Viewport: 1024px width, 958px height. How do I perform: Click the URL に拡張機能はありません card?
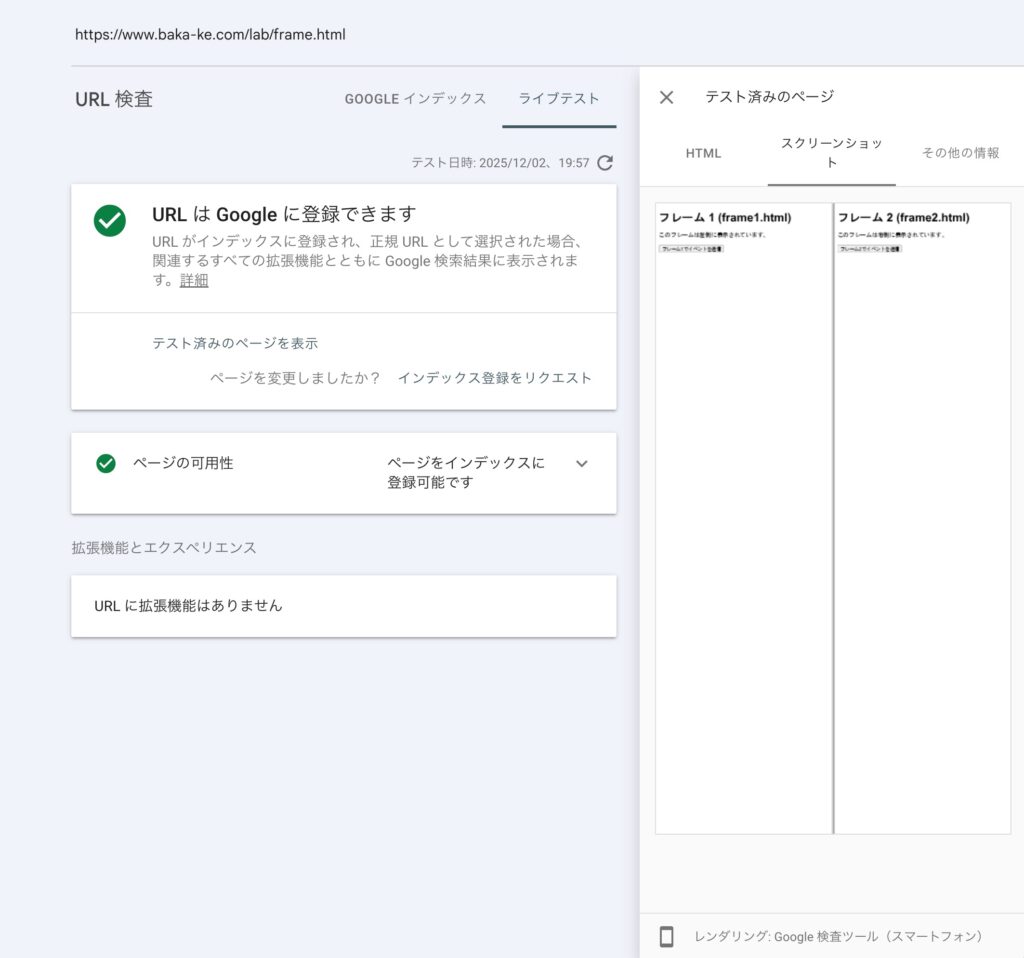point(343,606)
